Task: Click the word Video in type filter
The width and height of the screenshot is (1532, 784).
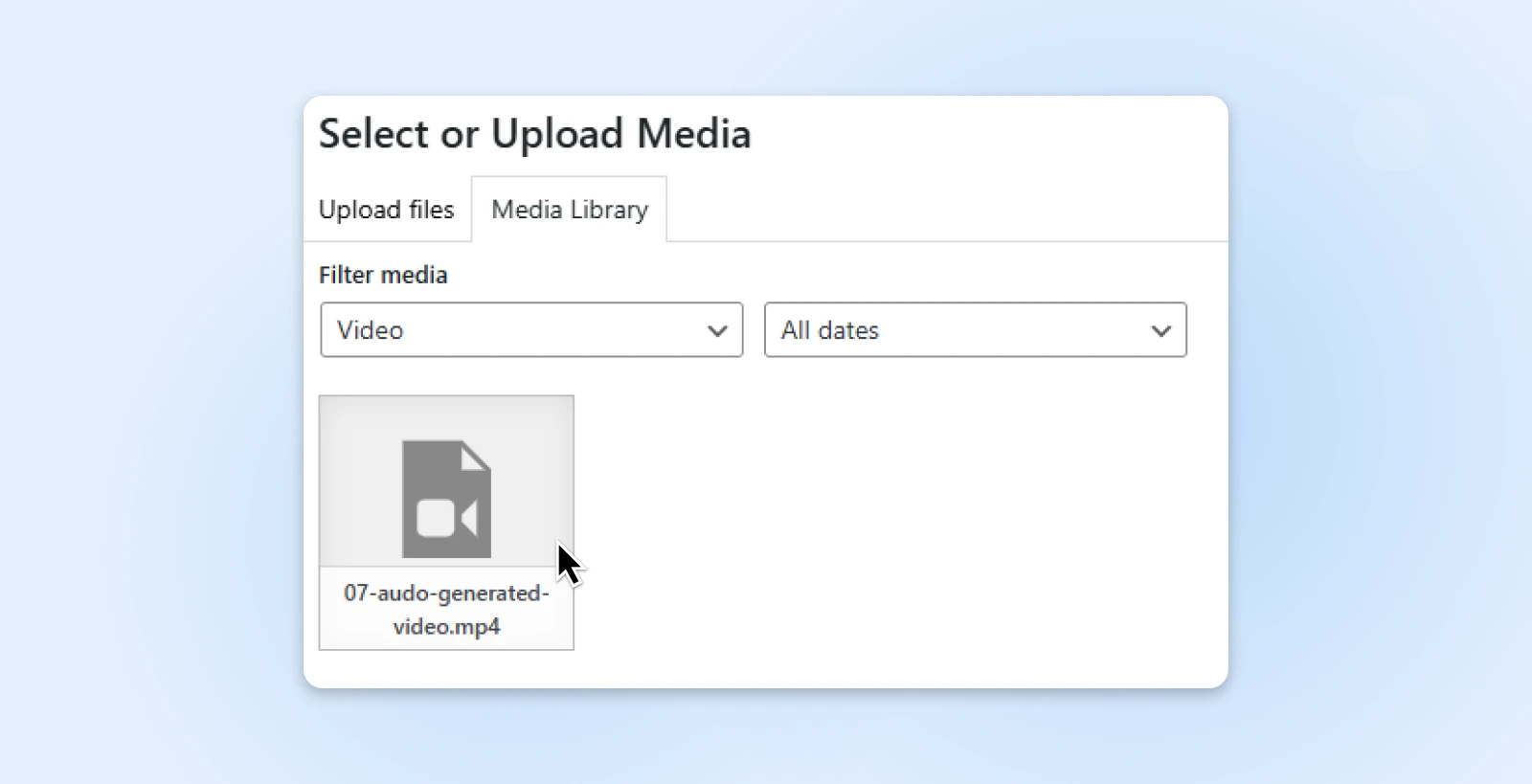Action: coord(371,330)
